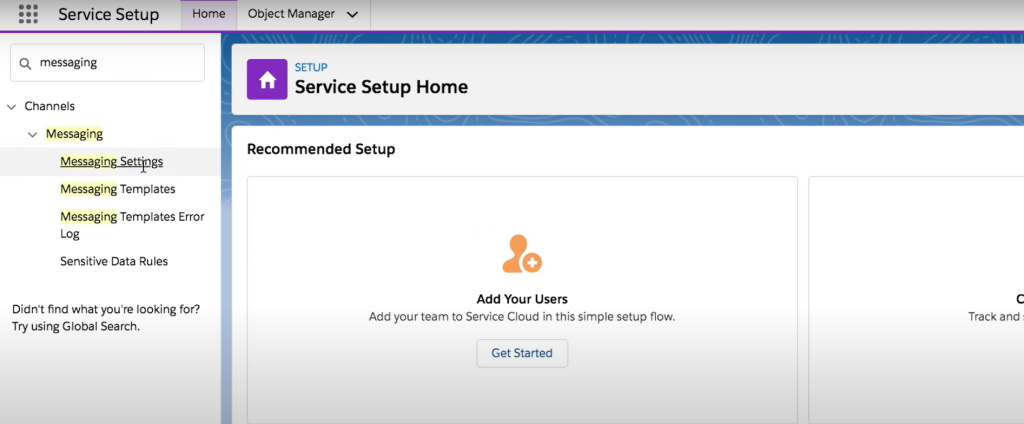The height and width of the screenshot is (424, 1024).
Task: Click the 'Try using Global Search' hint text
Action: click(x=76, y=326)
